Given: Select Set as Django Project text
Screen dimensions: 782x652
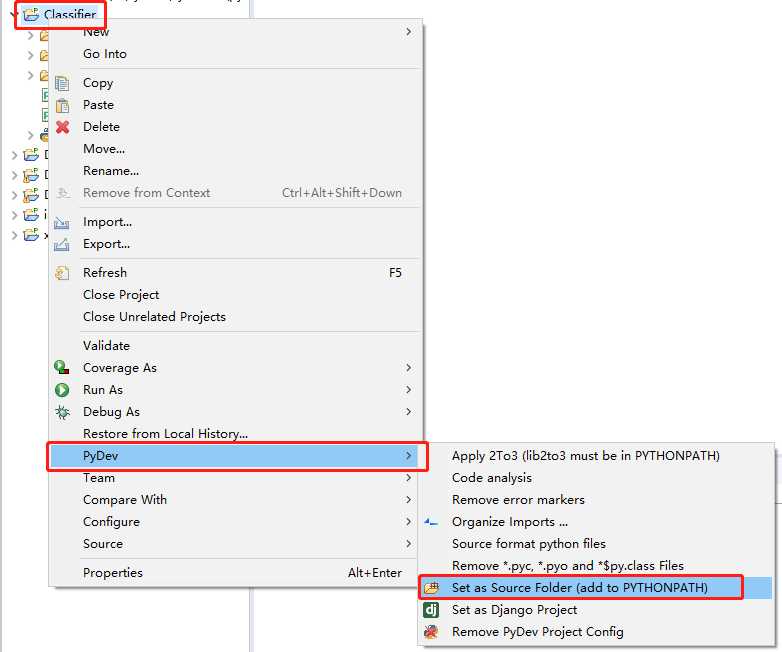Looking at the screenshot, I should tap(514, 610).
